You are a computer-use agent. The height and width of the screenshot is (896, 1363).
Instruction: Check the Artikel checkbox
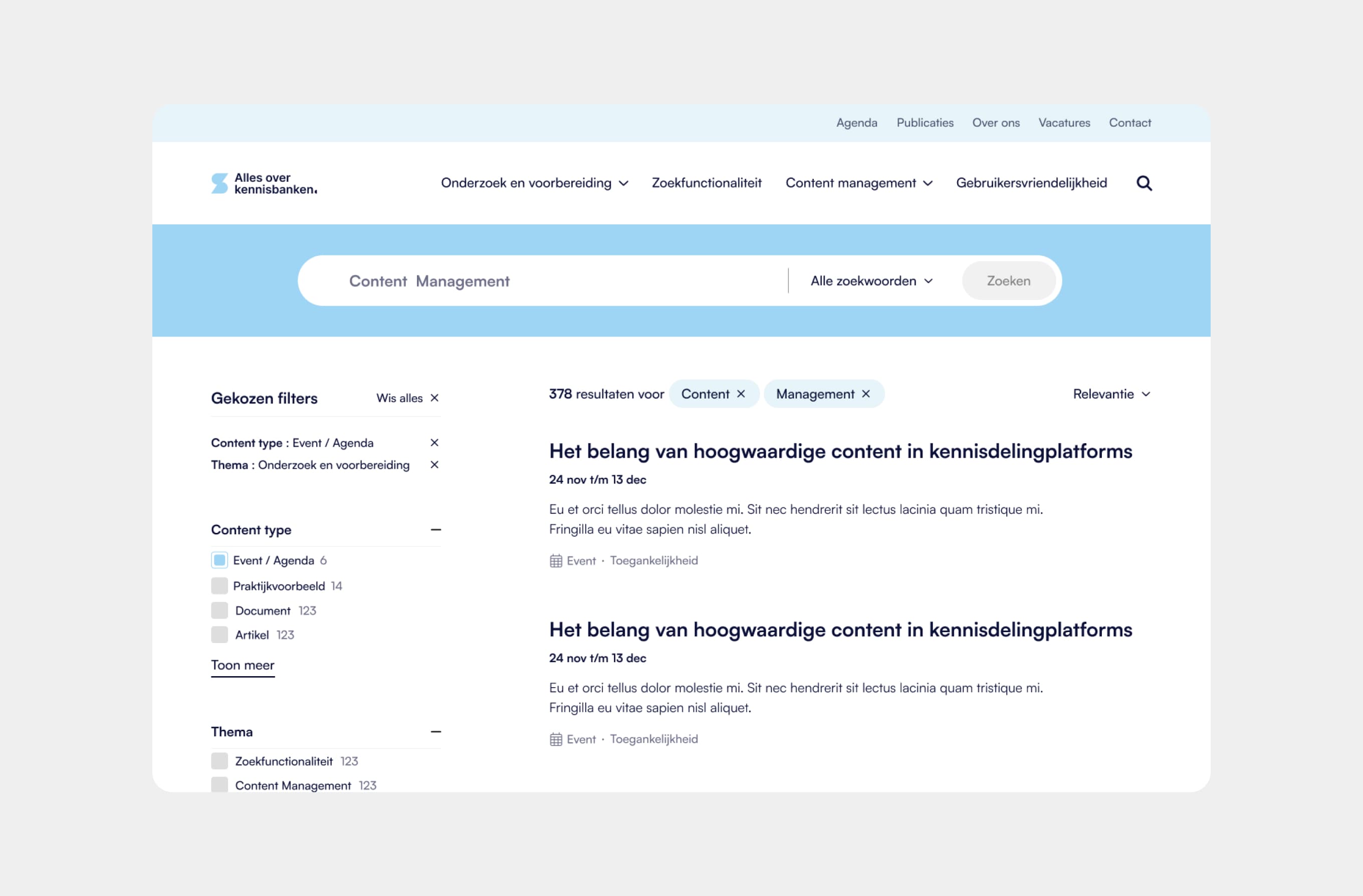click(x=219, y=635)
